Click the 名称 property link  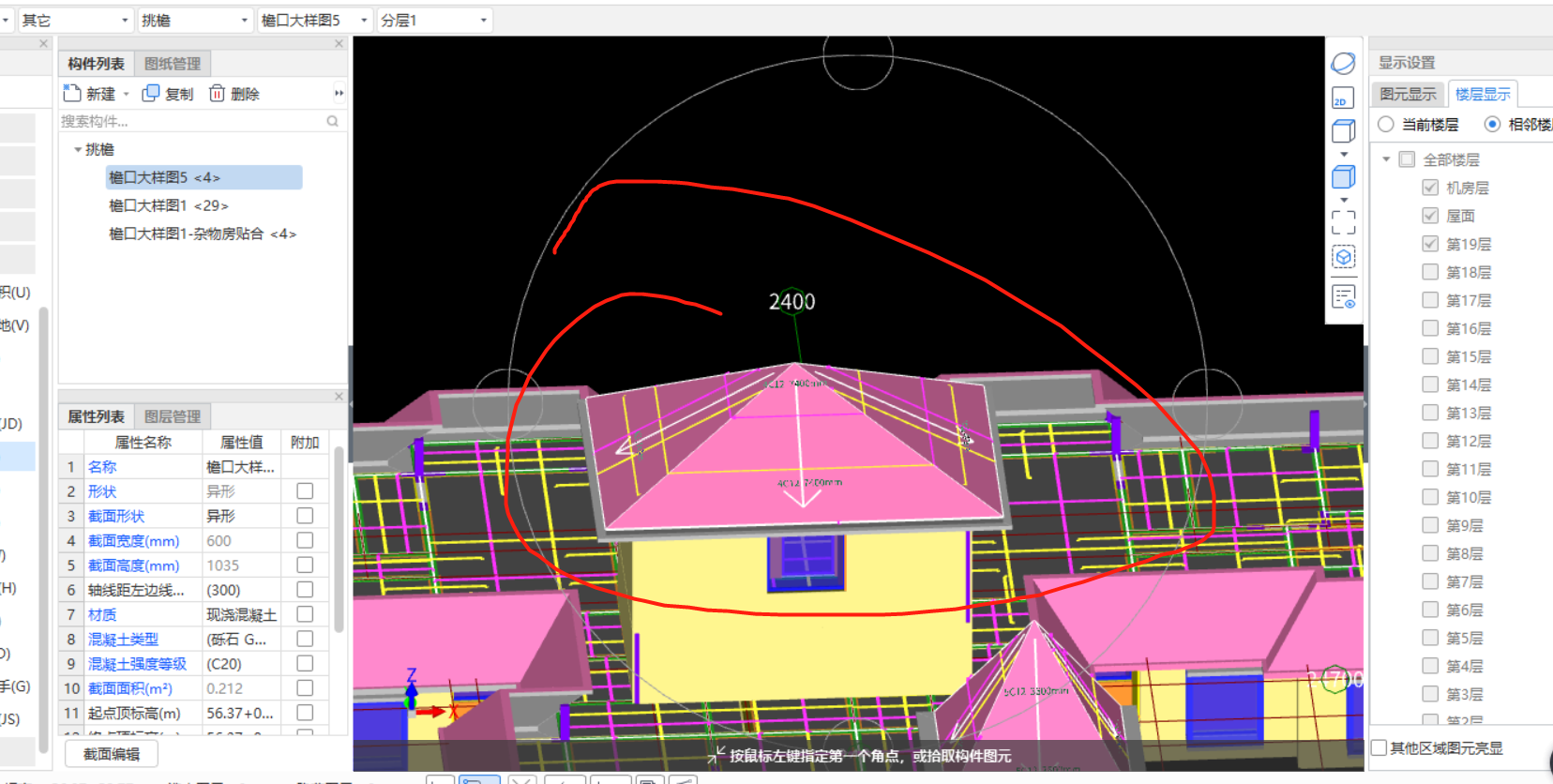coord(102,466)
